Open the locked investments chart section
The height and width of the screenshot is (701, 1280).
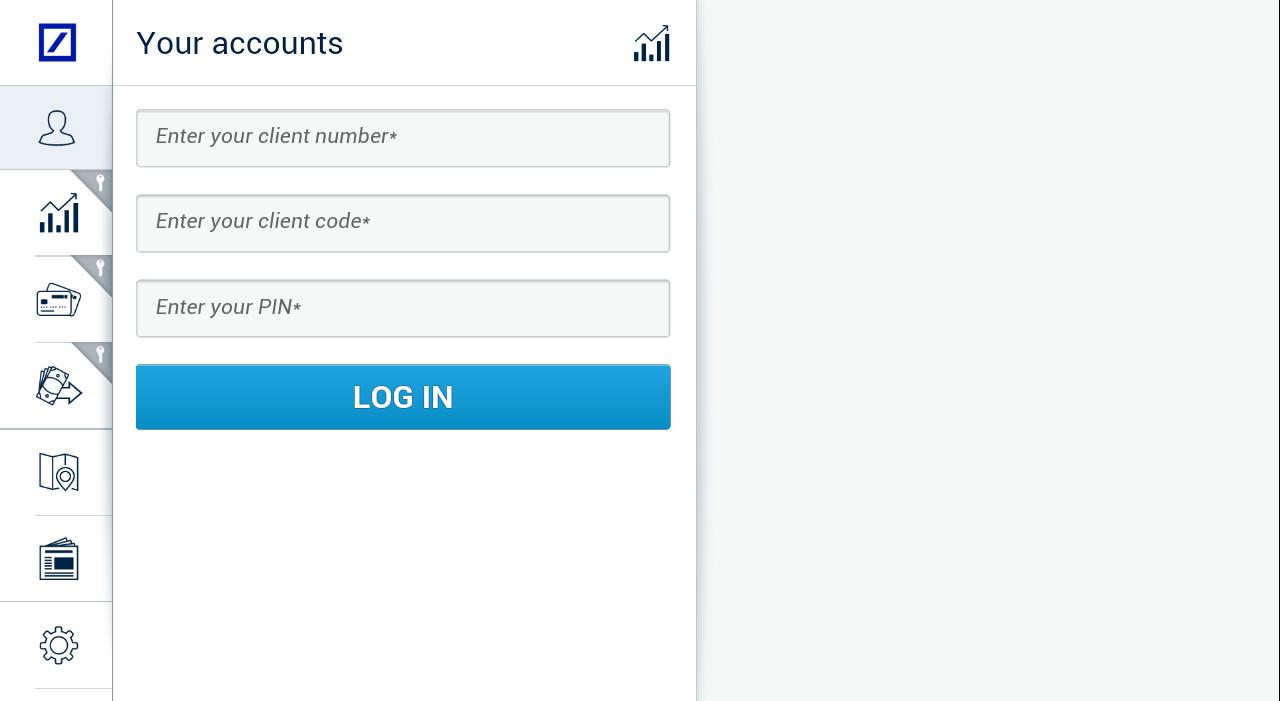pyautogui.click(x=57, y=214)
